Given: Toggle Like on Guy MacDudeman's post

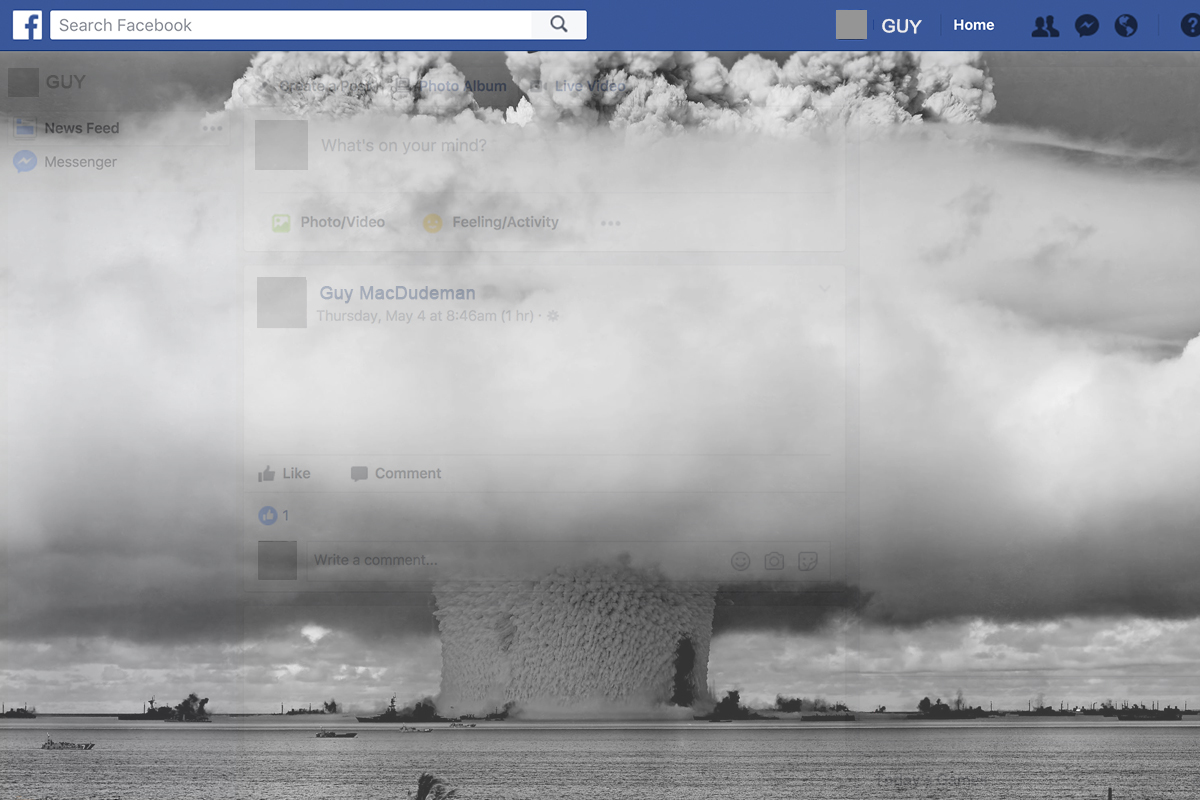Looking at the screenshot, I should [x=283, y=473].
